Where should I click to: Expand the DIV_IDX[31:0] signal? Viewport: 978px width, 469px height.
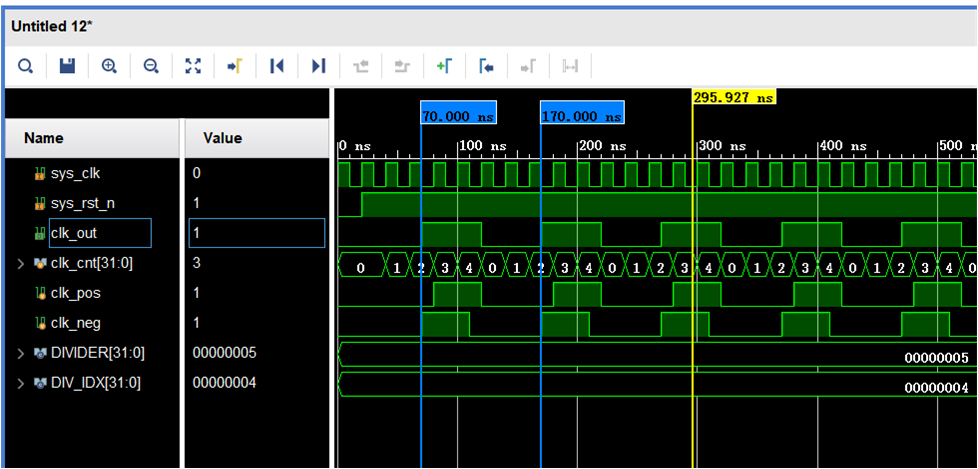point(22,383)
